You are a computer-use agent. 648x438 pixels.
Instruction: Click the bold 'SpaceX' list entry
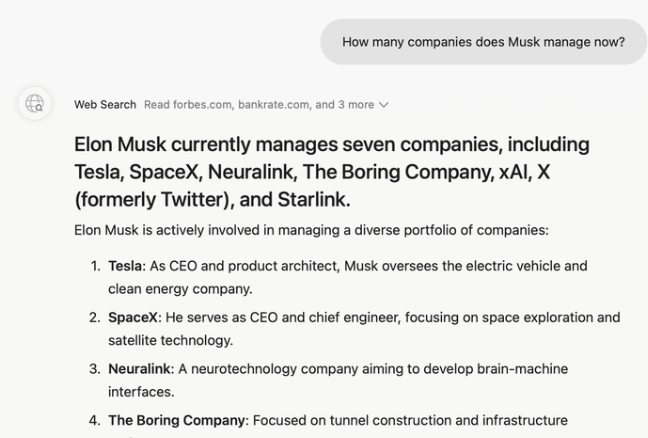click(x=133, y=317)
